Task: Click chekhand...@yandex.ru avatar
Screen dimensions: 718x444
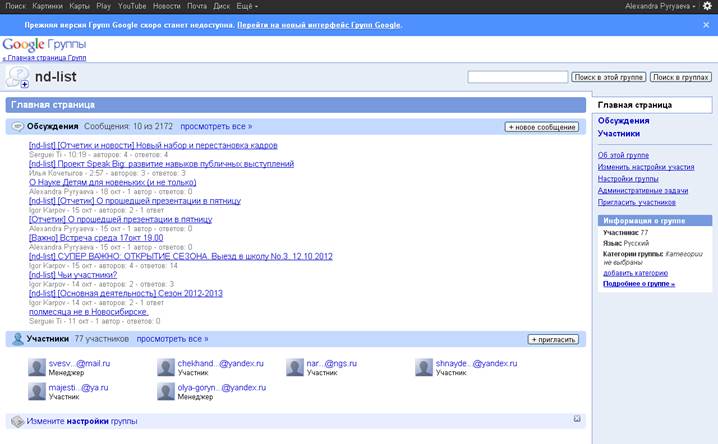Action: pos(166,368)
